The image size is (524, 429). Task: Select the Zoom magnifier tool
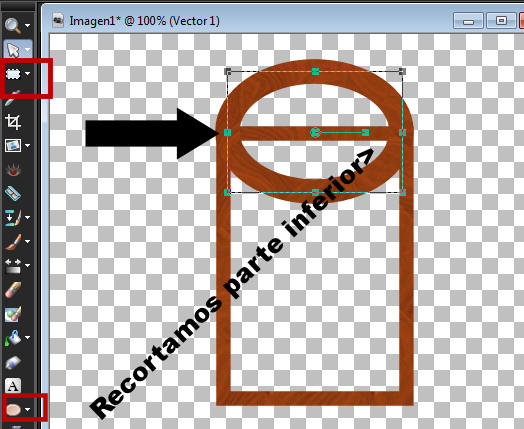(x=13, y=25)
